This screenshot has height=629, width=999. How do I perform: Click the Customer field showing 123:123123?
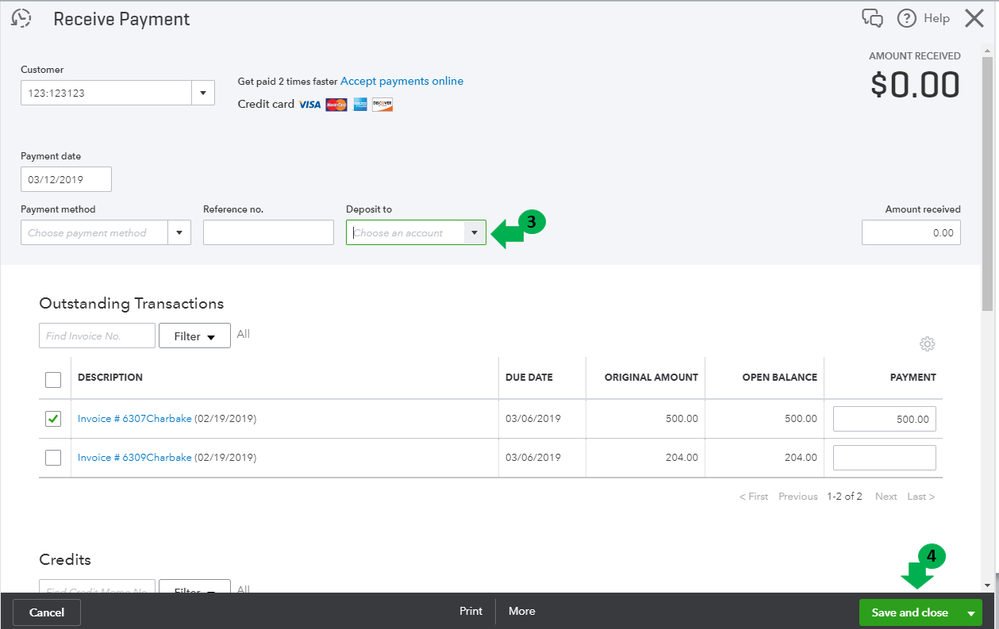(106, 93)
